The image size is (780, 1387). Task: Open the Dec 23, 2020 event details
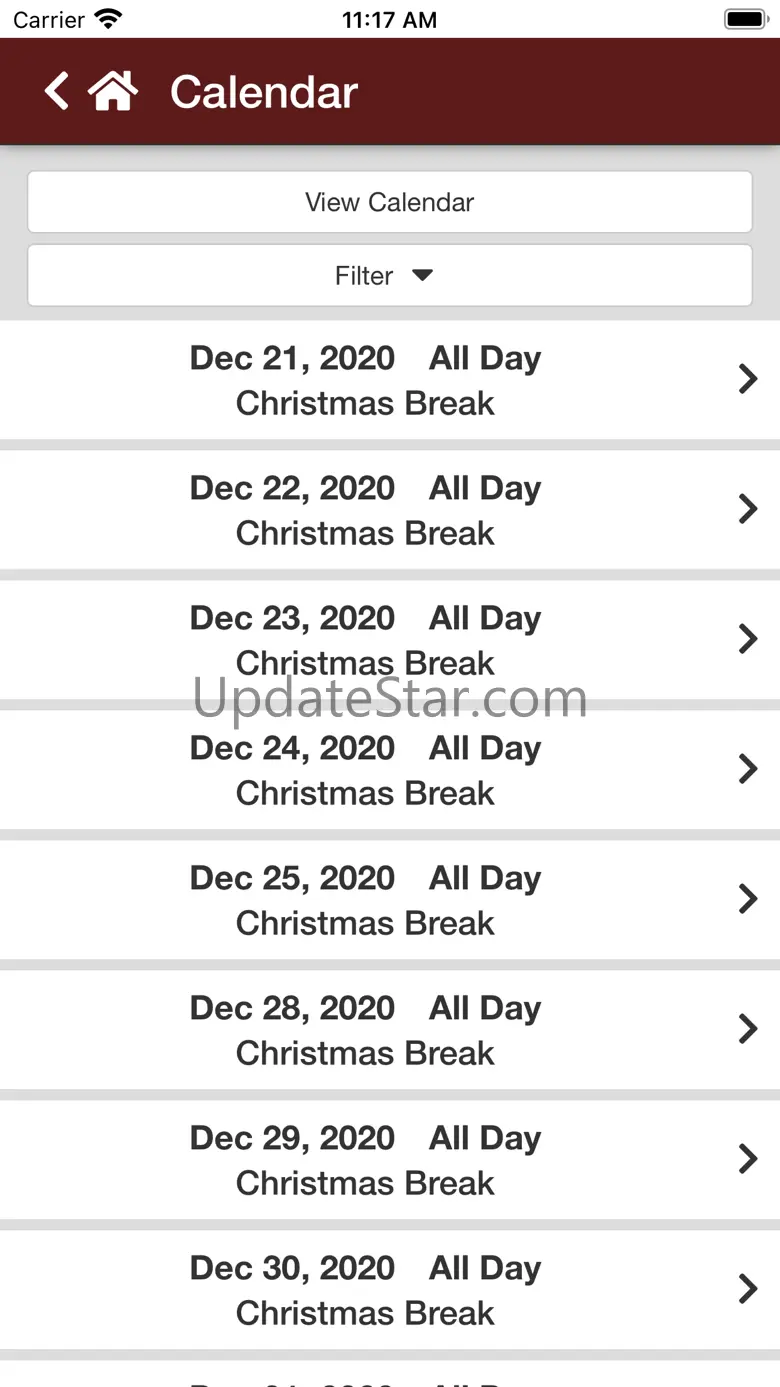coord(366,640)
